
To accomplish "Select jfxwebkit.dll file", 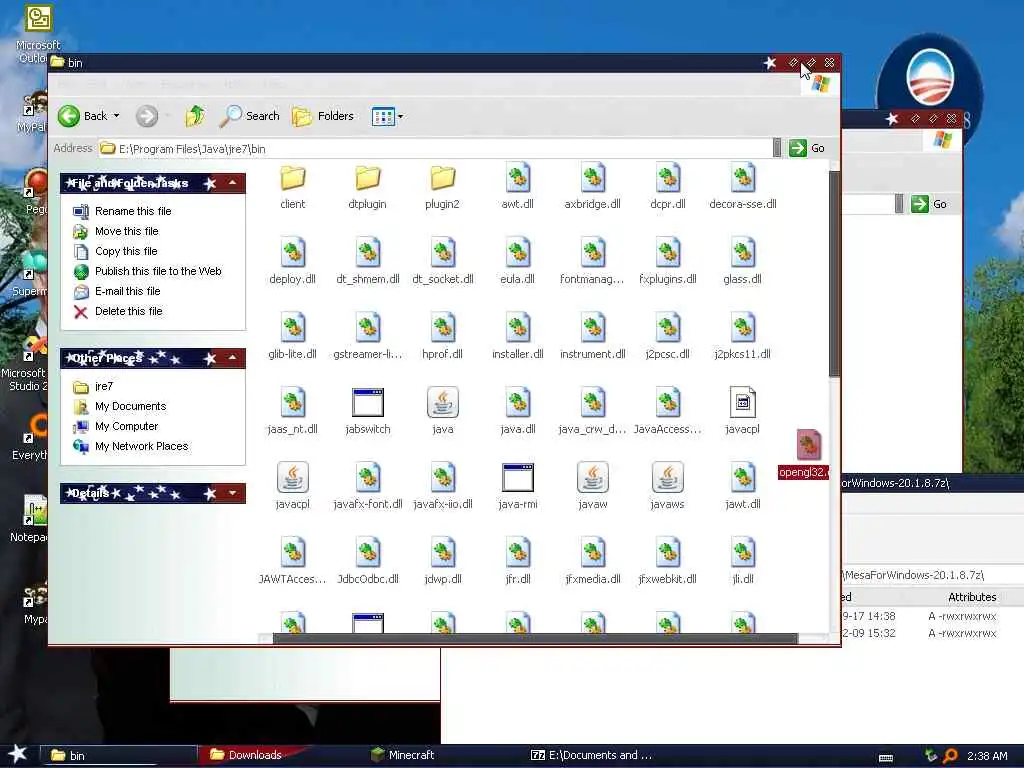I will click(x=668, y=562).
